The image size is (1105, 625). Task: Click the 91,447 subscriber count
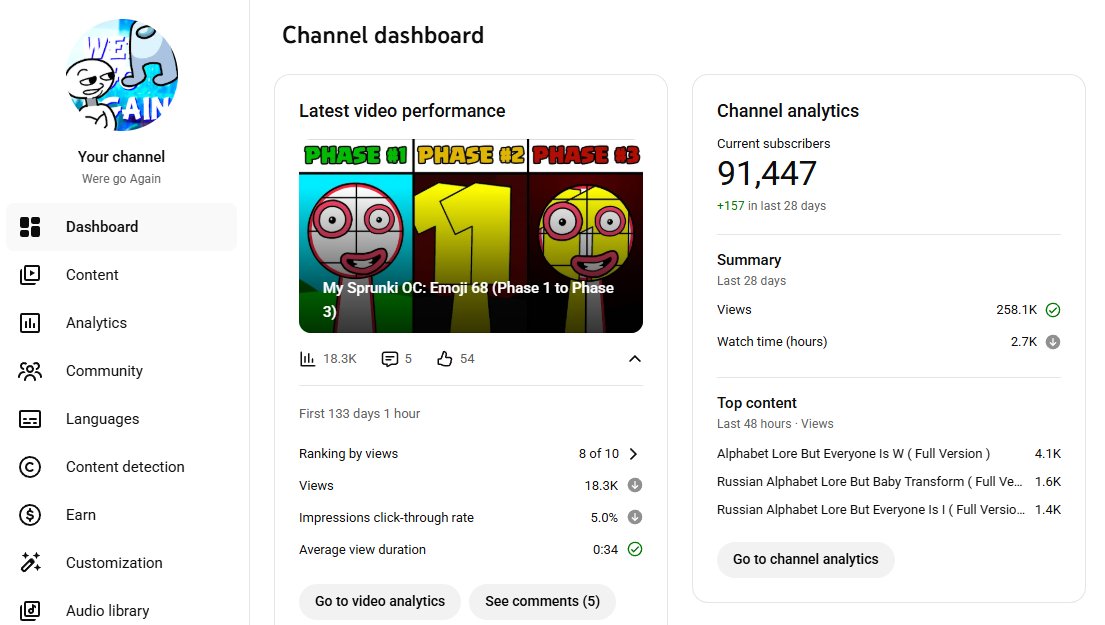pos(767,173)
